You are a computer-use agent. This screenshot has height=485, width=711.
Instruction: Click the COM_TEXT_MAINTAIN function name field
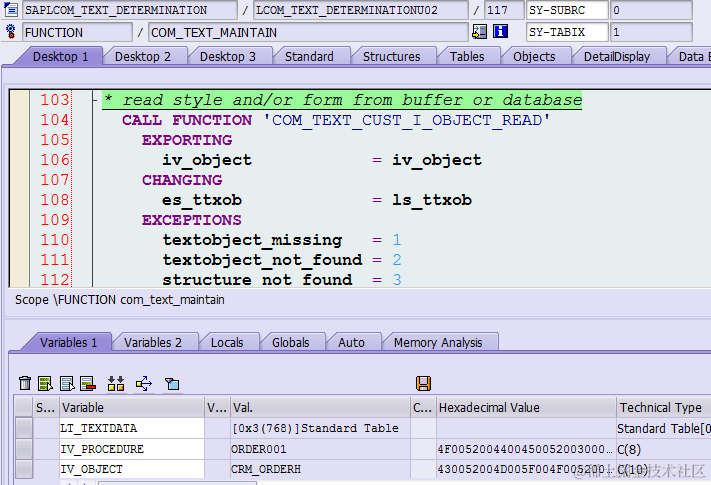[x=308, y=32]
